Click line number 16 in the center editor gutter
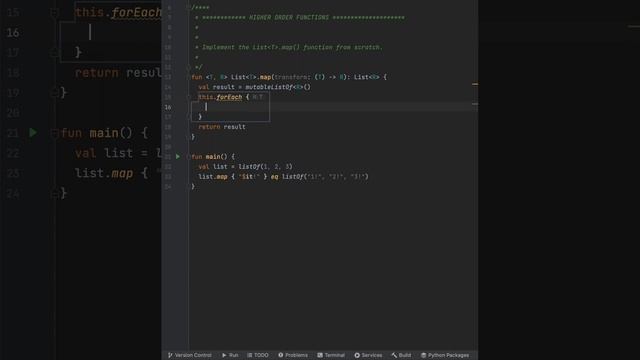Screen dimensions: 640x360 click(x=168, y=107)
